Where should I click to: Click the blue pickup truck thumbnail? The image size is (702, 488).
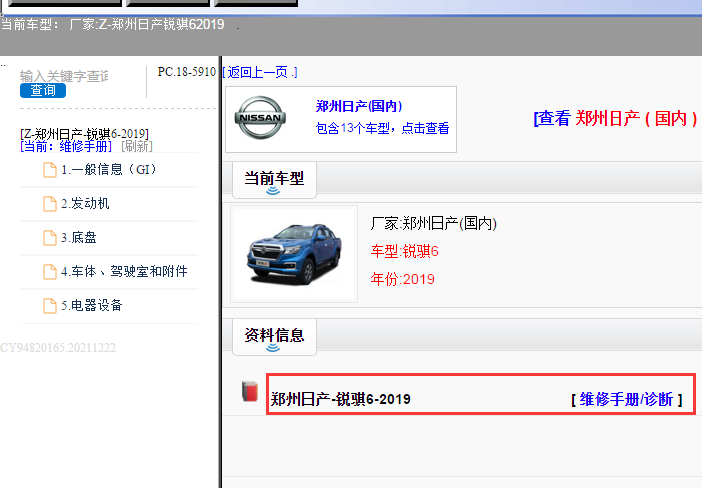[294, 254]
